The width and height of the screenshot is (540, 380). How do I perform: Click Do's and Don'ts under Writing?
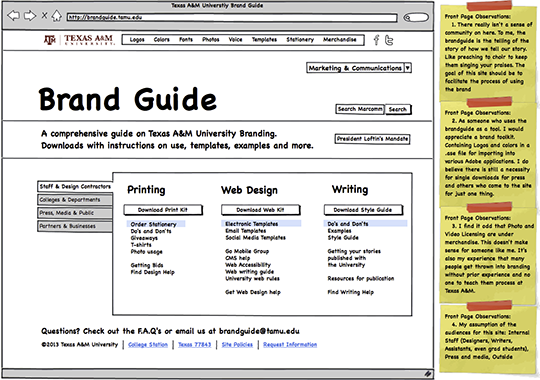coord(347,224)
